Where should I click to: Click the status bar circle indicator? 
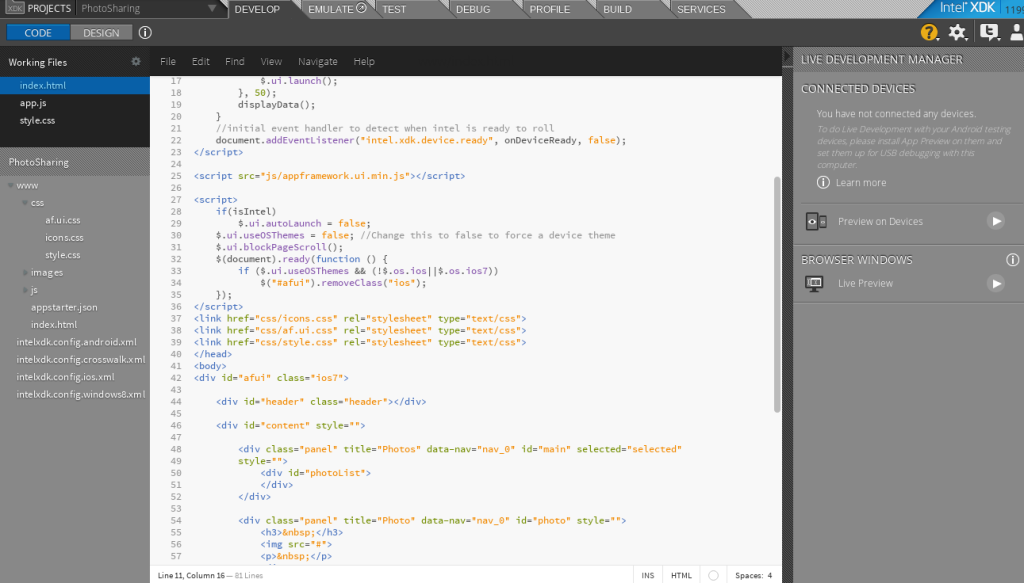pyautogui.click(x=713, y=575)
